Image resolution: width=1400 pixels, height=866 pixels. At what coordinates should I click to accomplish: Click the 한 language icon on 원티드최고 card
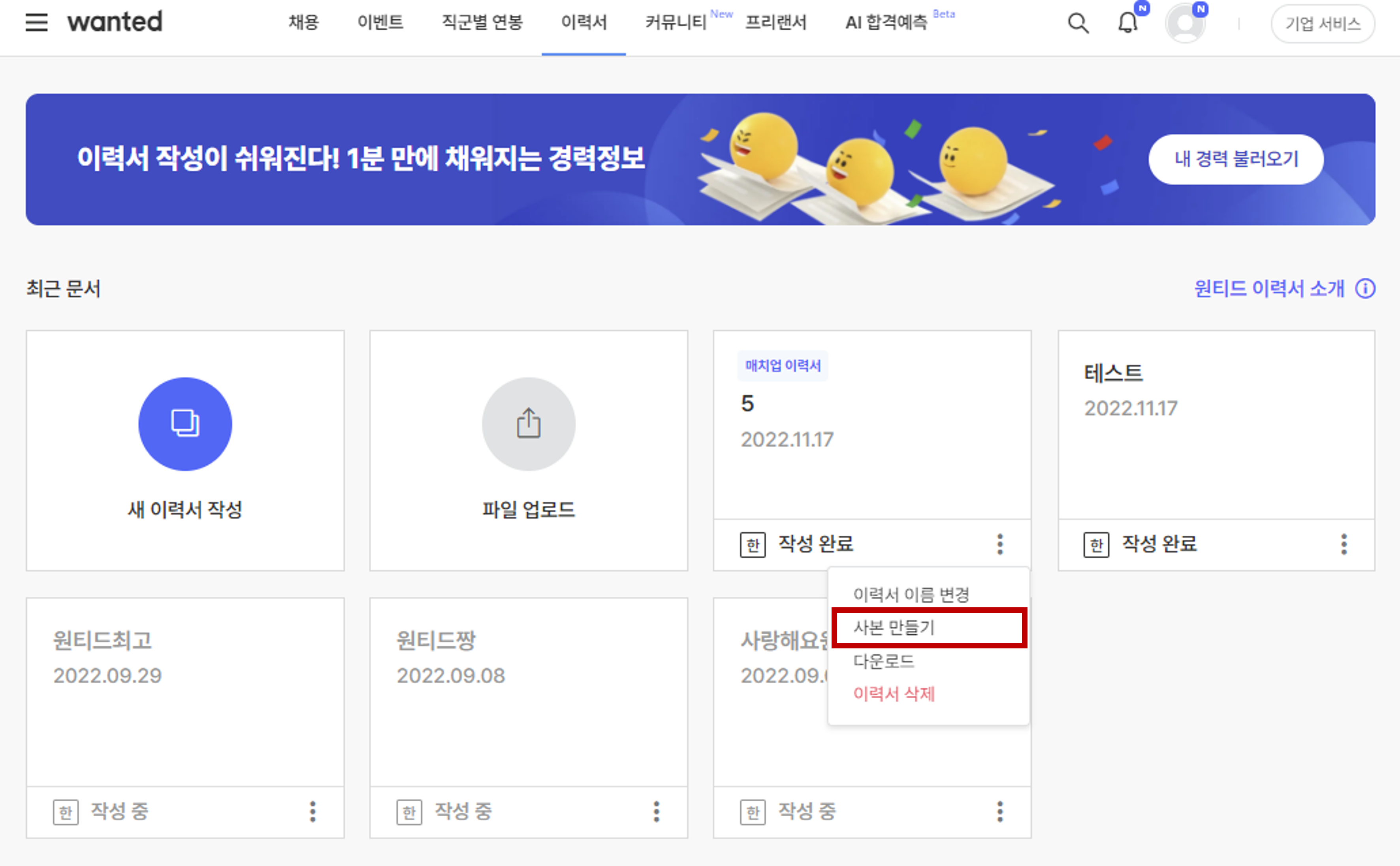(x=66, y=812)
